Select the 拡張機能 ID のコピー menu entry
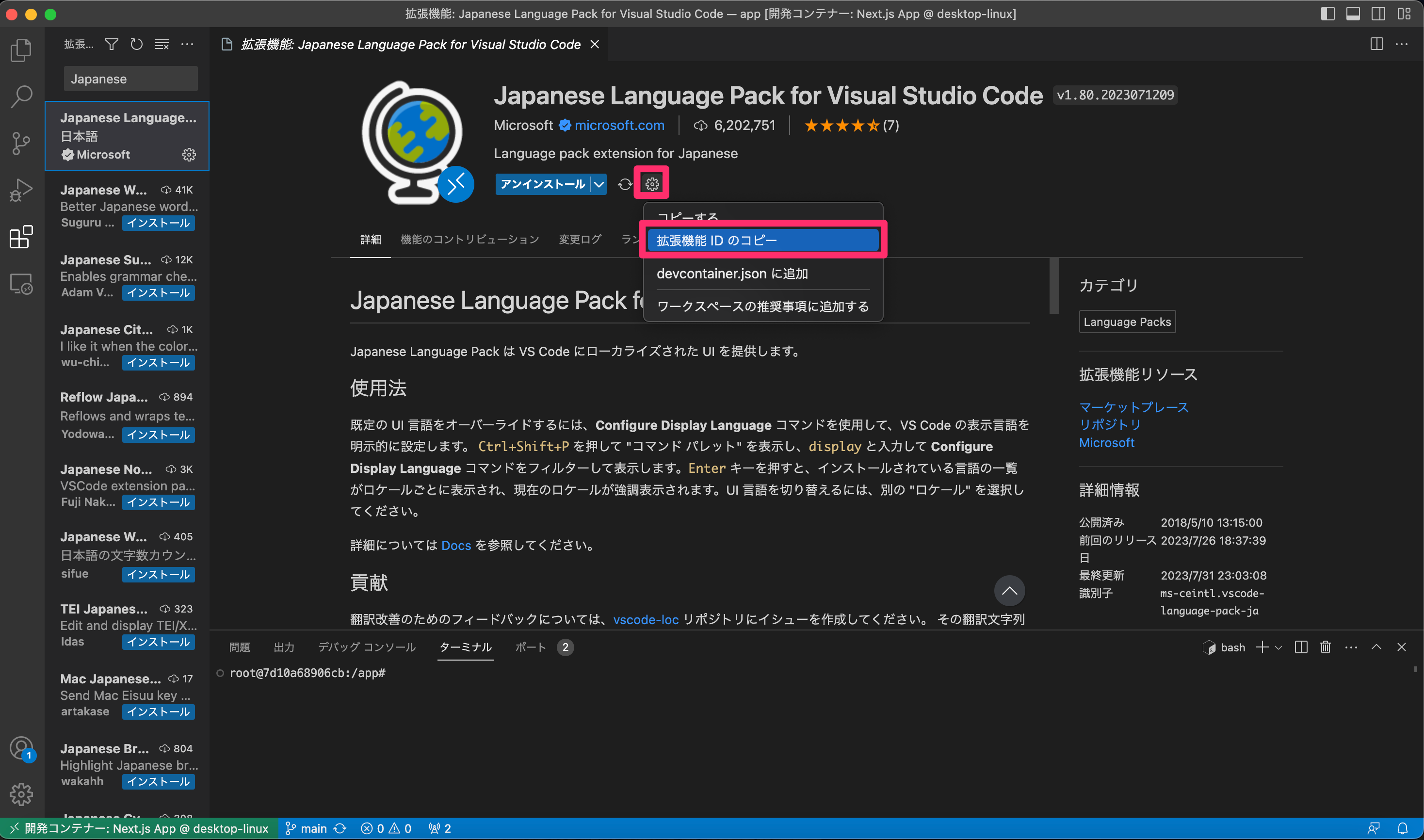1424x840 pixels. [762, 240]
